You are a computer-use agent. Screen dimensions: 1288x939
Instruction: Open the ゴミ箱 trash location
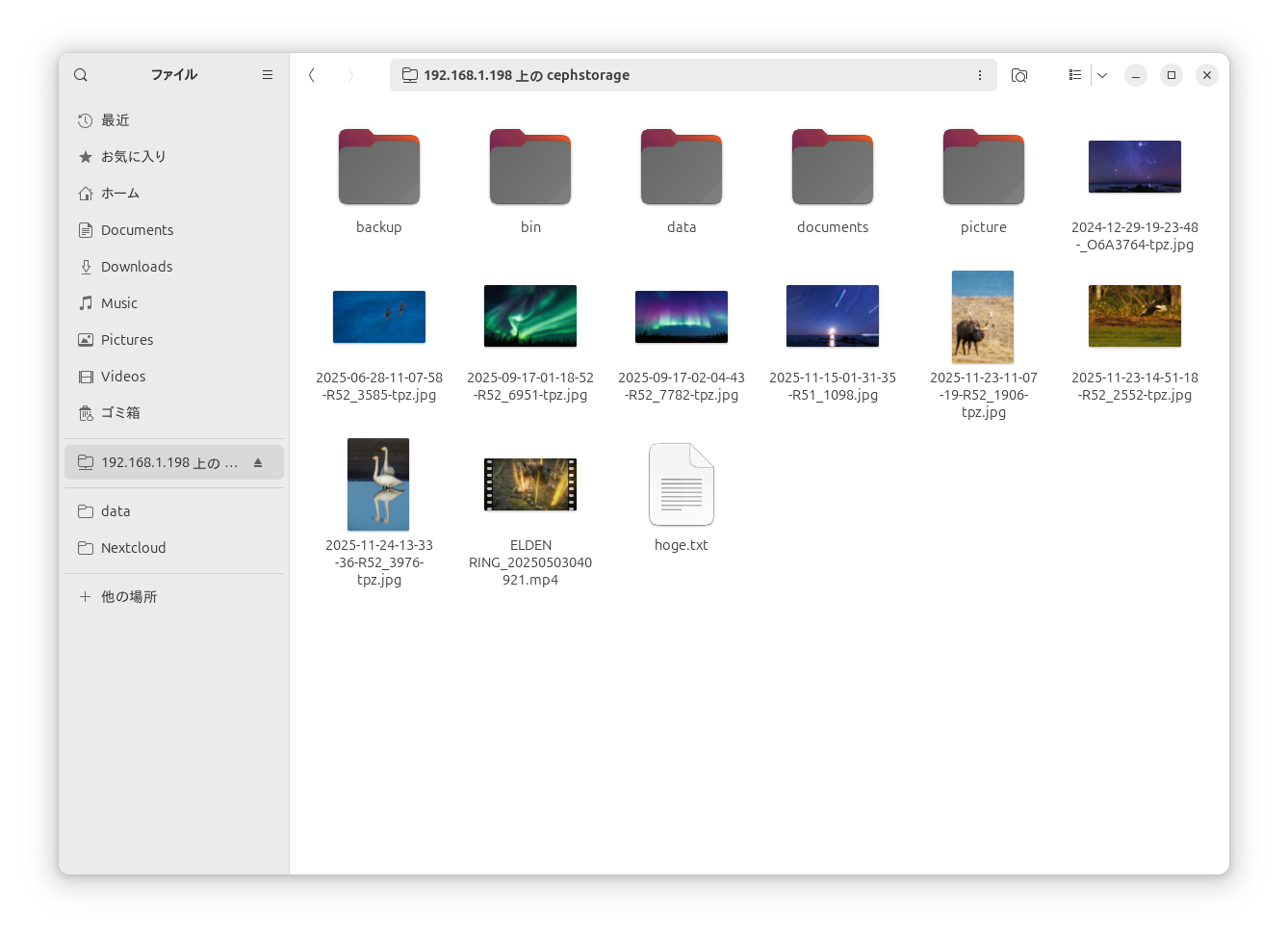click(120, 413)
